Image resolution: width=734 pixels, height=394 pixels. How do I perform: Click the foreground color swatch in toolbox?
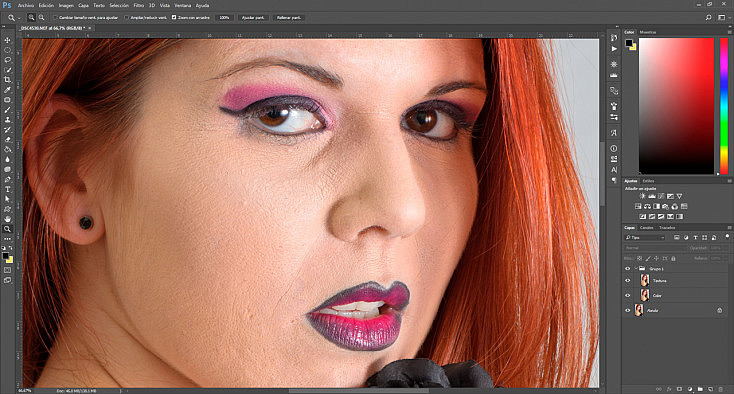pos(5,256)
